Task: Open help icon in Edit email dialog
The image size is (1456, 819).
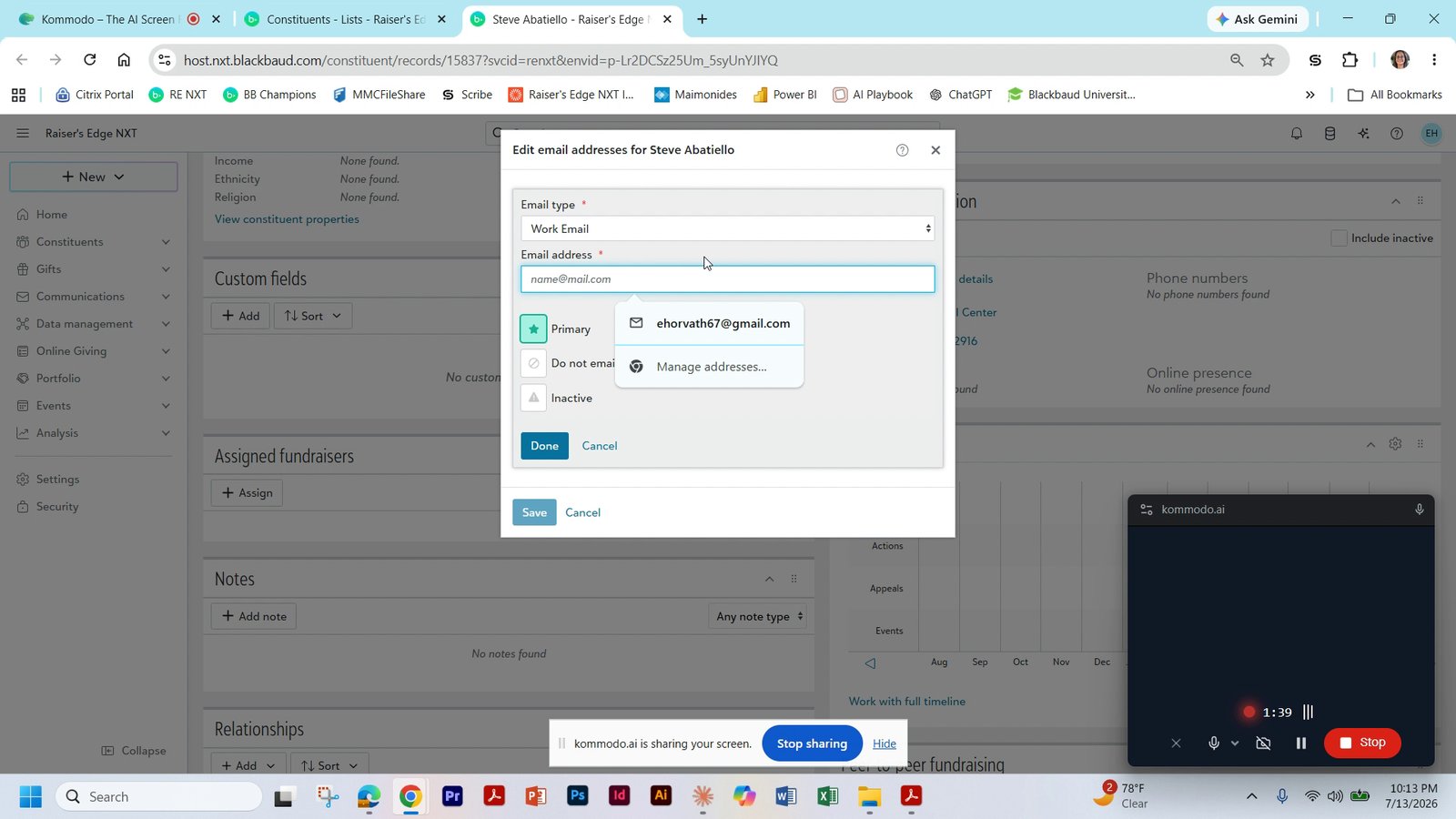Action: pyautogui.click(x=902, y=150)
